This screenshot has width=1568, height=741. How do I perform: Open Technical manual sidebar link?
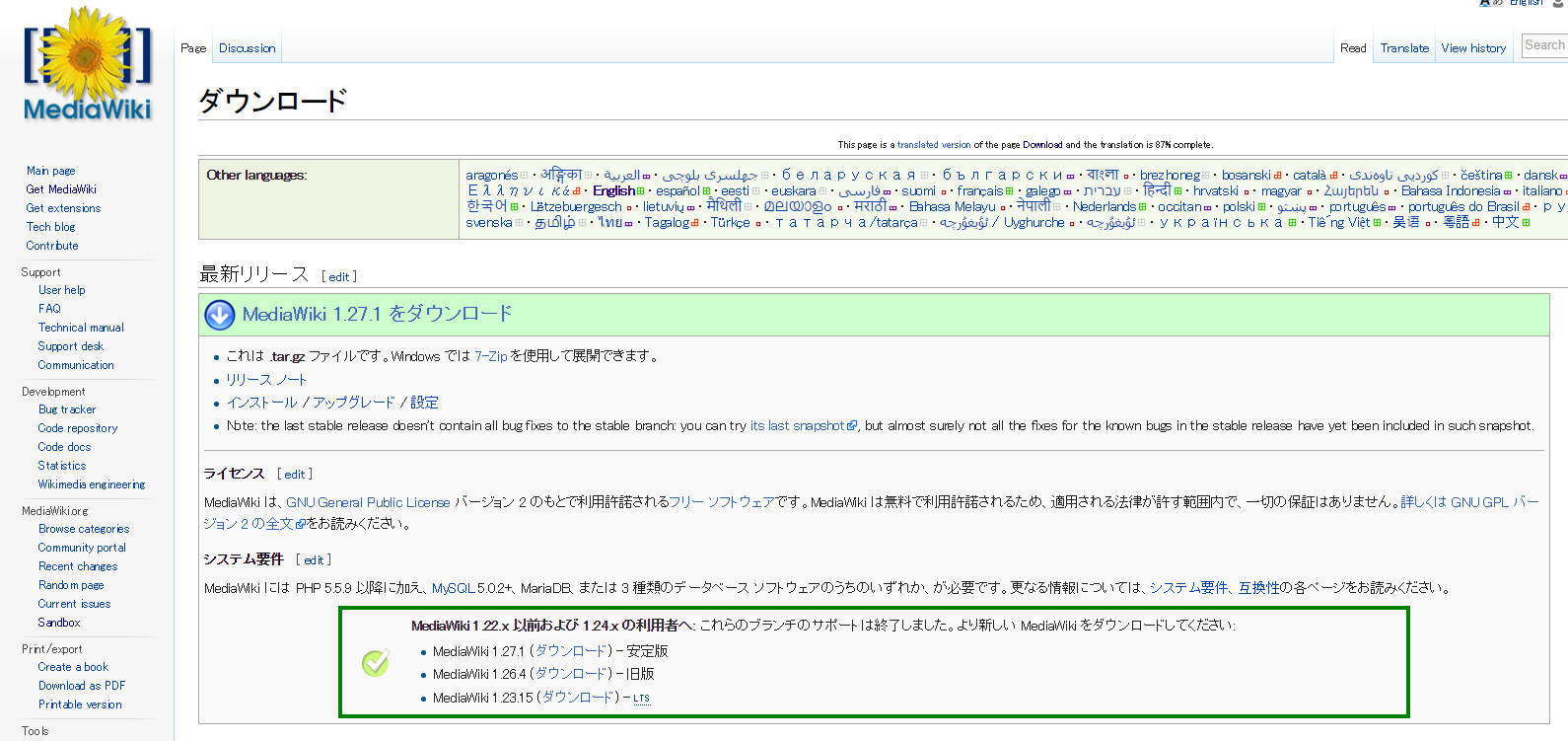pyautogui.click(x=81, y=328)
